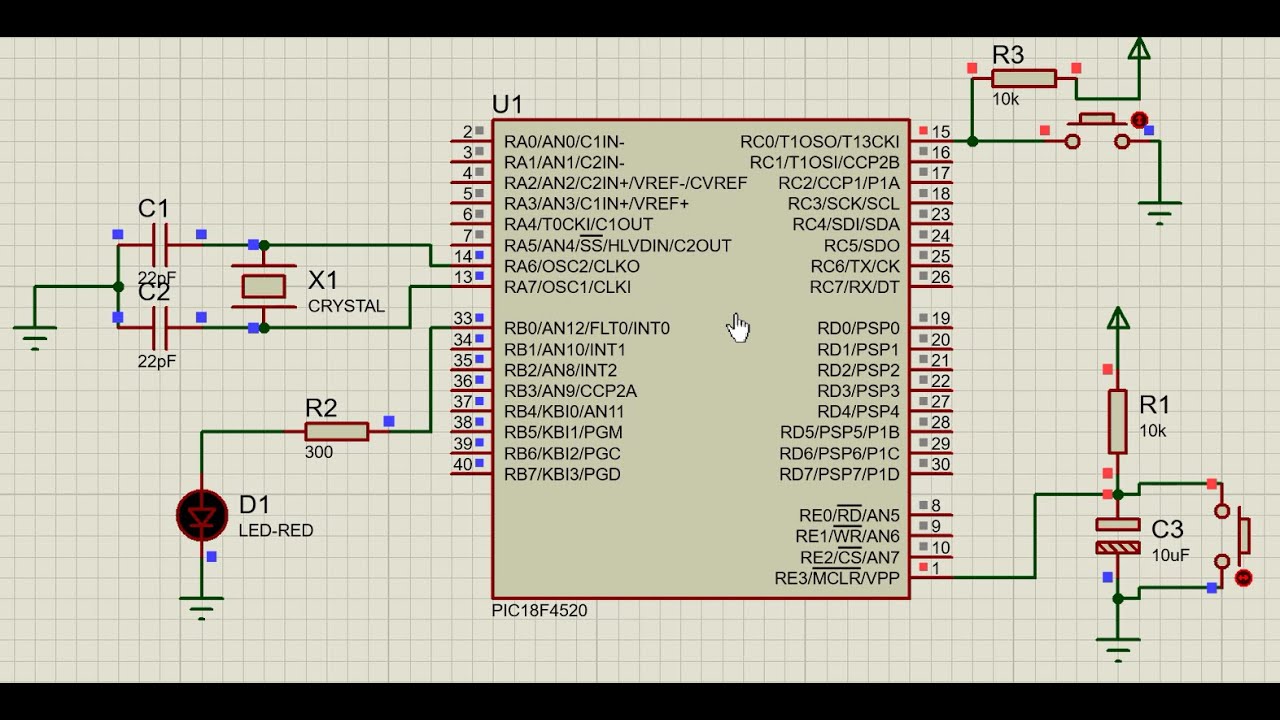1280x720 pixels.
Task: Click the CRYSTAL value label
Action: point(346,306)
